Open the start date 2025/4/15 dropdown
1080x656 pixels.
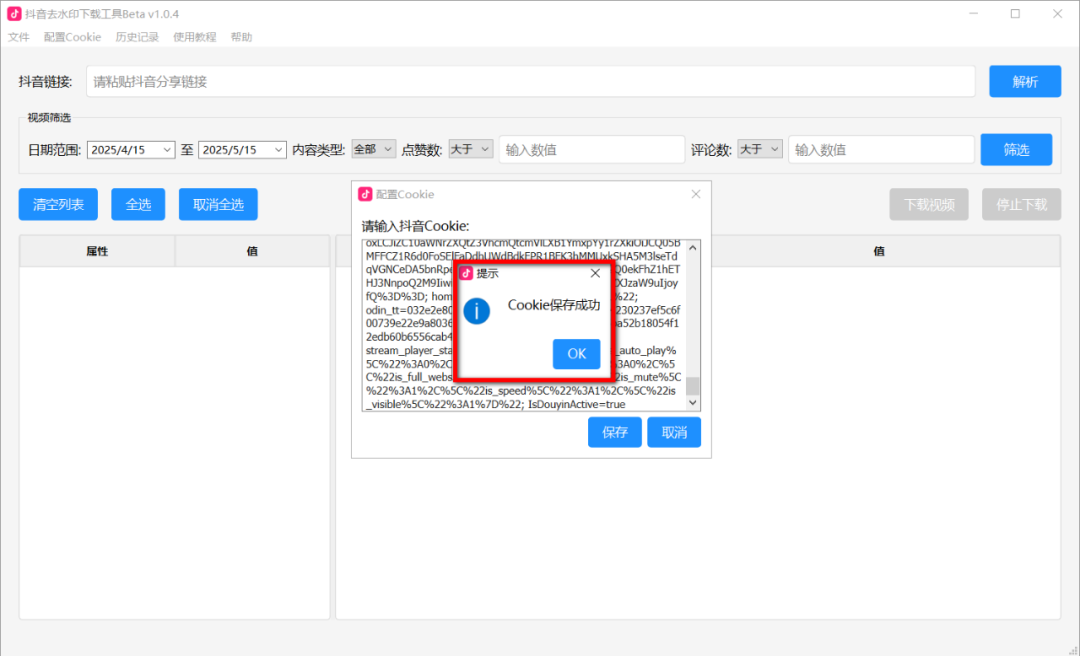[167, 150]
